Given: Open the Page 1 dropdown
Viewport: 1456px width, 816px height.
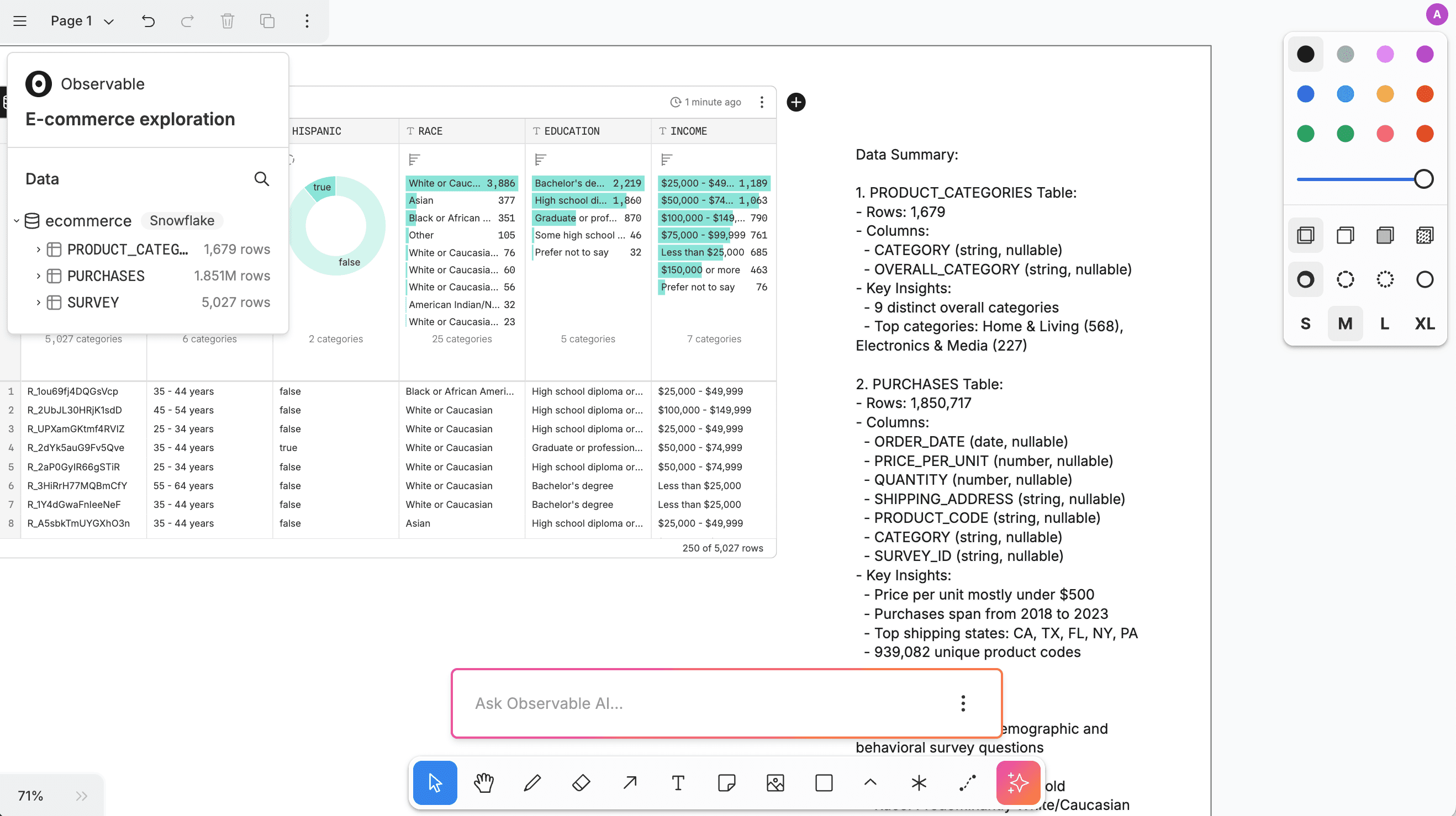Looking at the screenshot, I should click(x=81, y=22).
